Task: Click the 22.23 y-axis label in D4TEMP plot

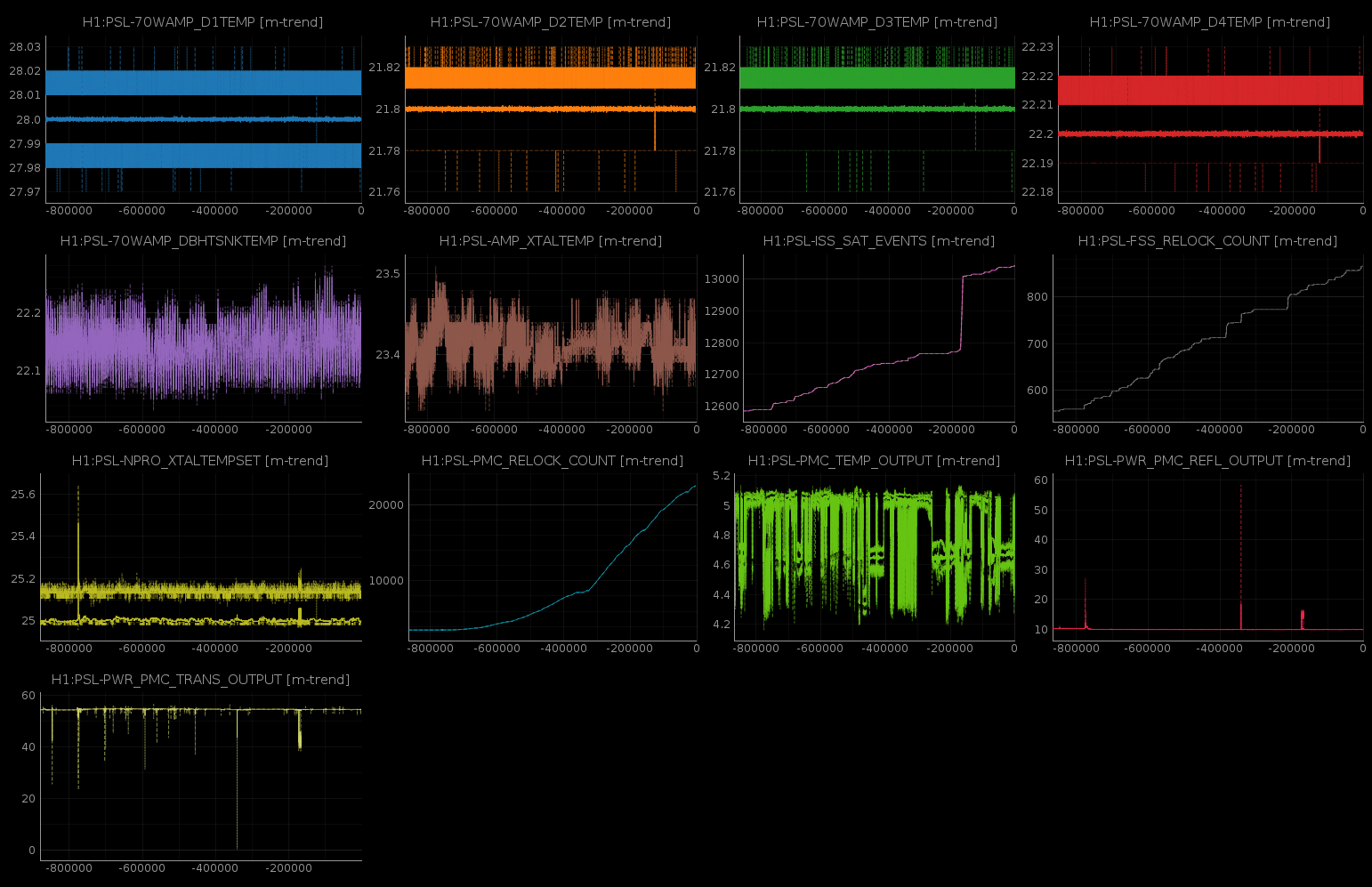Action: click(1037, 47)
